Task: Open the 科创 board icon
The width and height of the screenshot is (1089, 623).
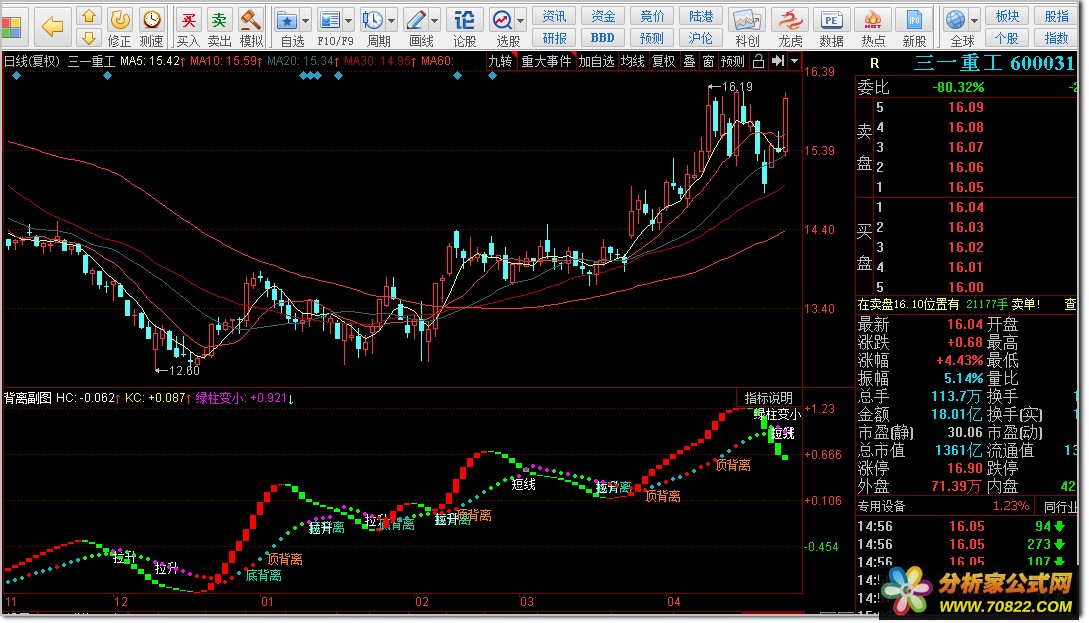Action: click(x=747, y=28)
